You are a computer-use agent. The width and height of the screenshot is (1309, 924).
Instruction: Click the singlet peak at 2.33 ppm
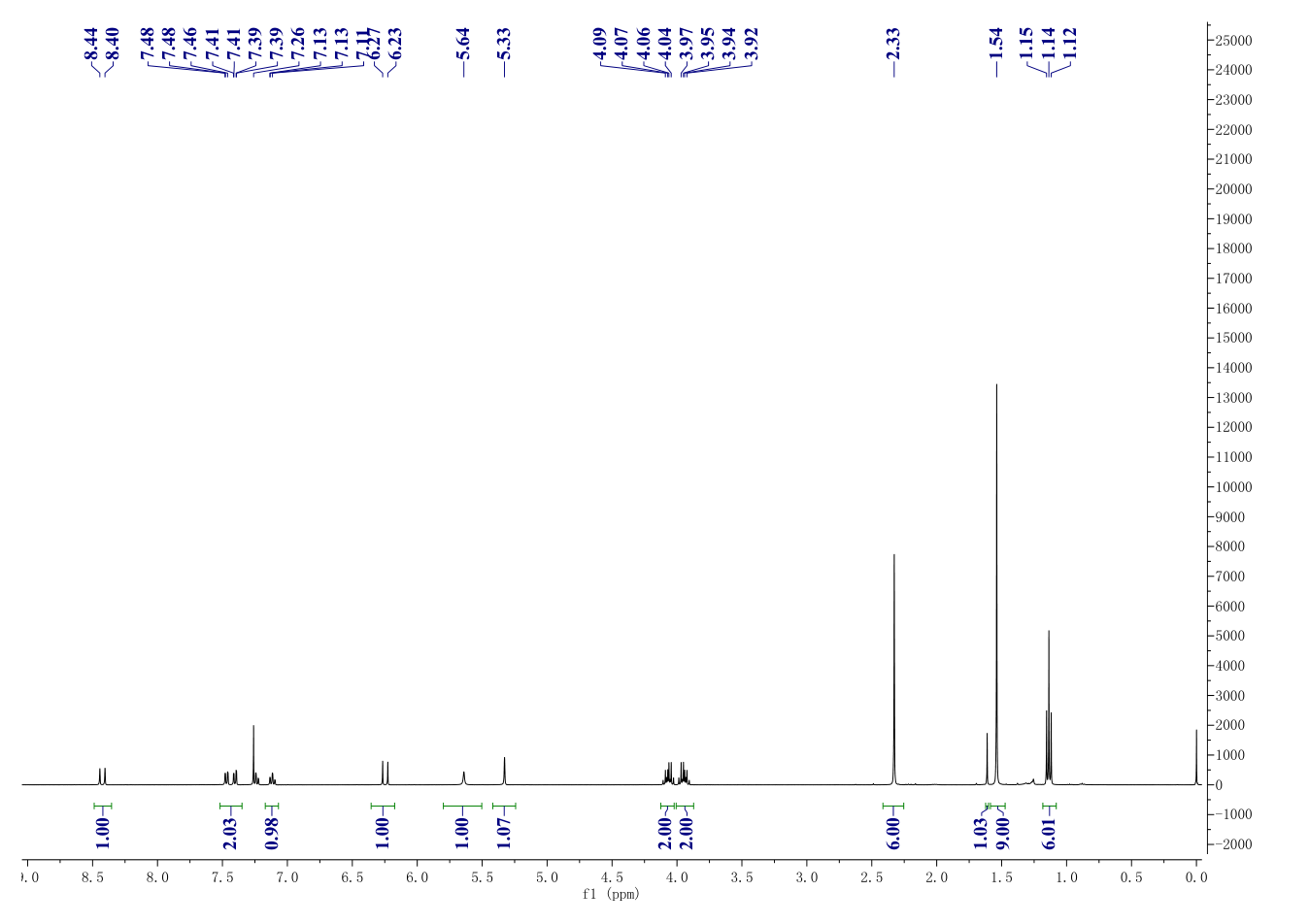[894, 670]
